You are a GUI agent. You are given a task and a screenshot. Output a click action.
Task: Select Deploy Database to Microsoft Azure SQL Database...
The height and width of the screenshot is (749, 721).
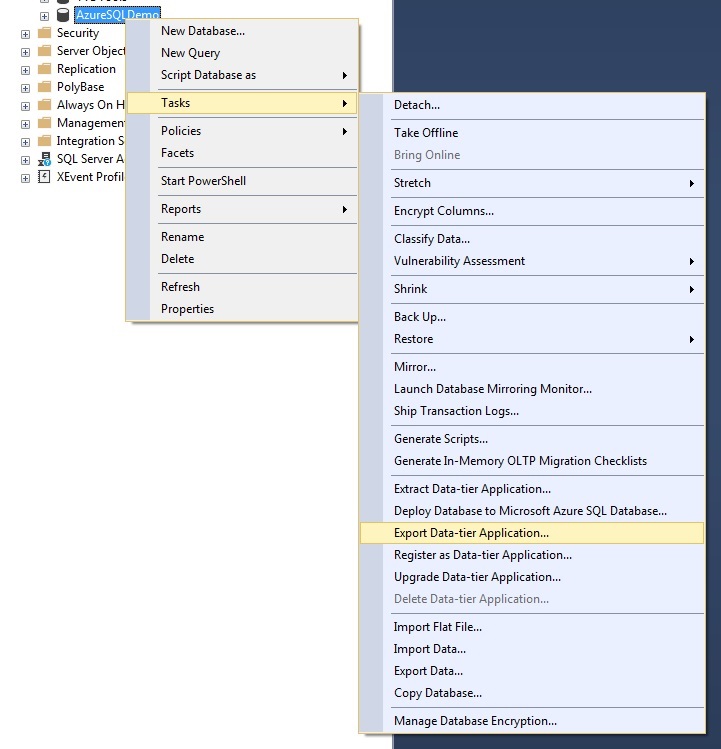click(x=532, y=511)
